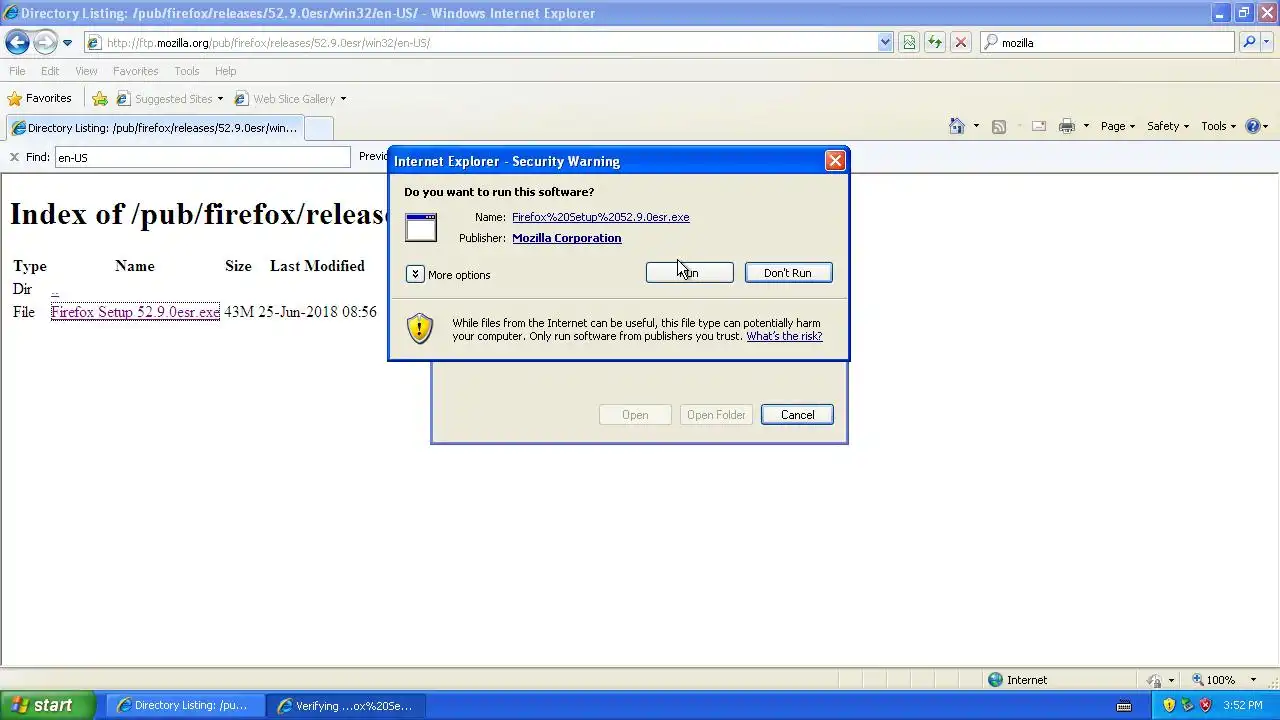This screenshot has height=720, width=1280.
Task: Close the Find bar with X
Action: click(x=14, y=157)
